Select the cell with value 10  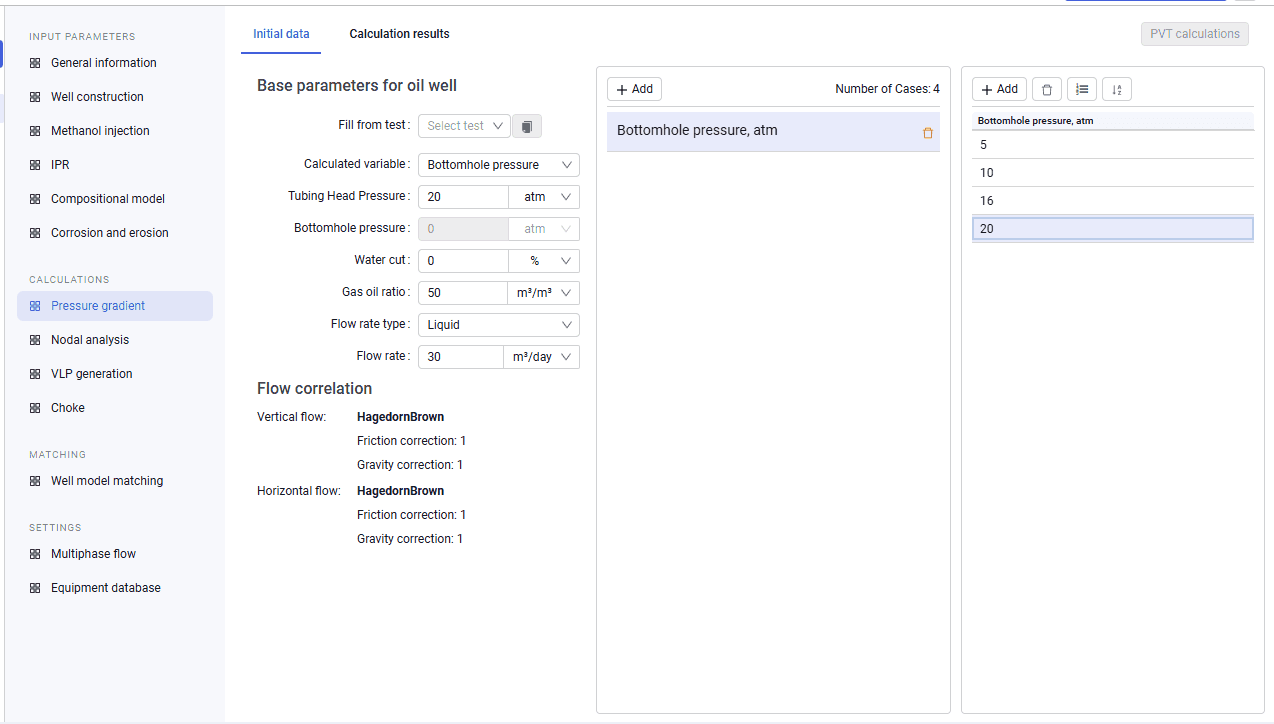[x=1113, y=173]
